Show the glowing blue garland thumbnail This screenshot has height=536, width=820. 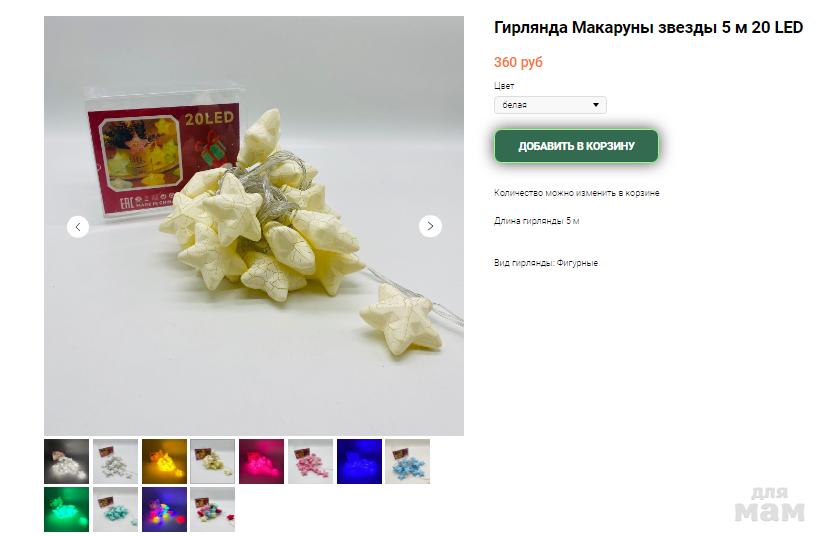(359, 461)
